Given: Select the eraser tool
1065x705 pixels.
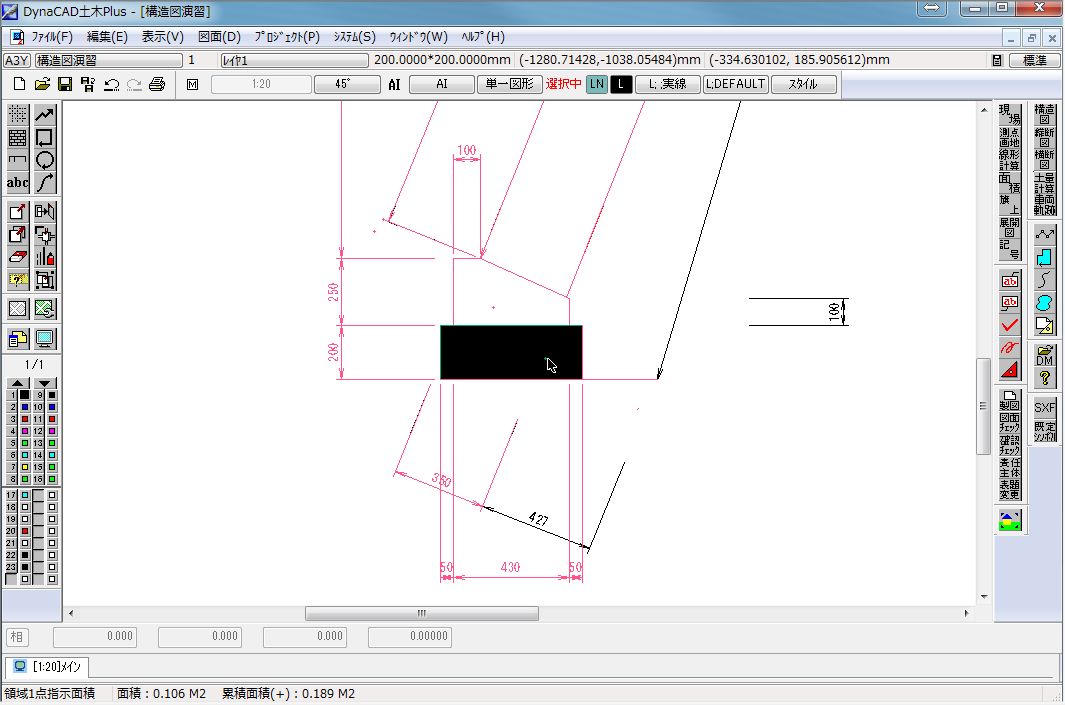Looking at the screenshot, I should coord(18,257).
